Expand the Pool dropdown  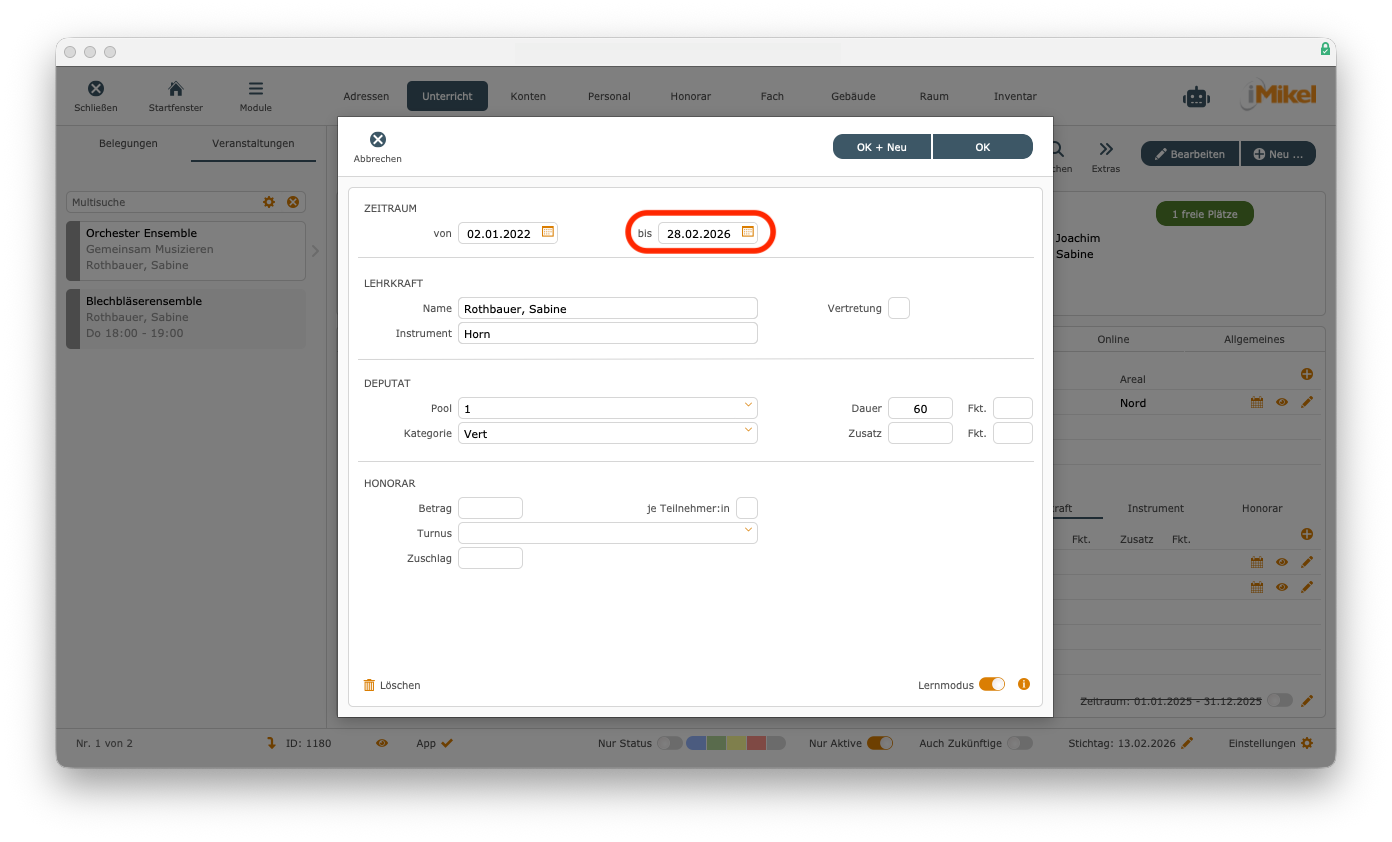pos(748,406)
